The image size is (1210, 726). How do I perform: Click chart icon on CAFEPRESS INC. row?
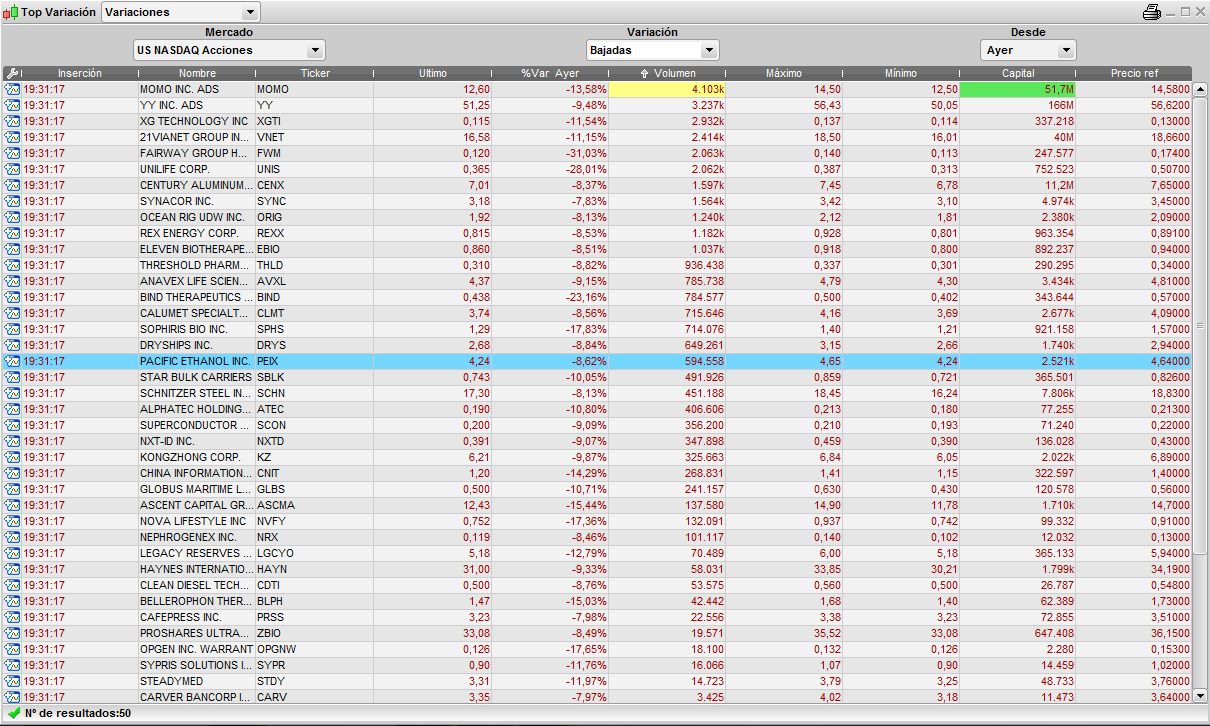[x=12, y=617]
